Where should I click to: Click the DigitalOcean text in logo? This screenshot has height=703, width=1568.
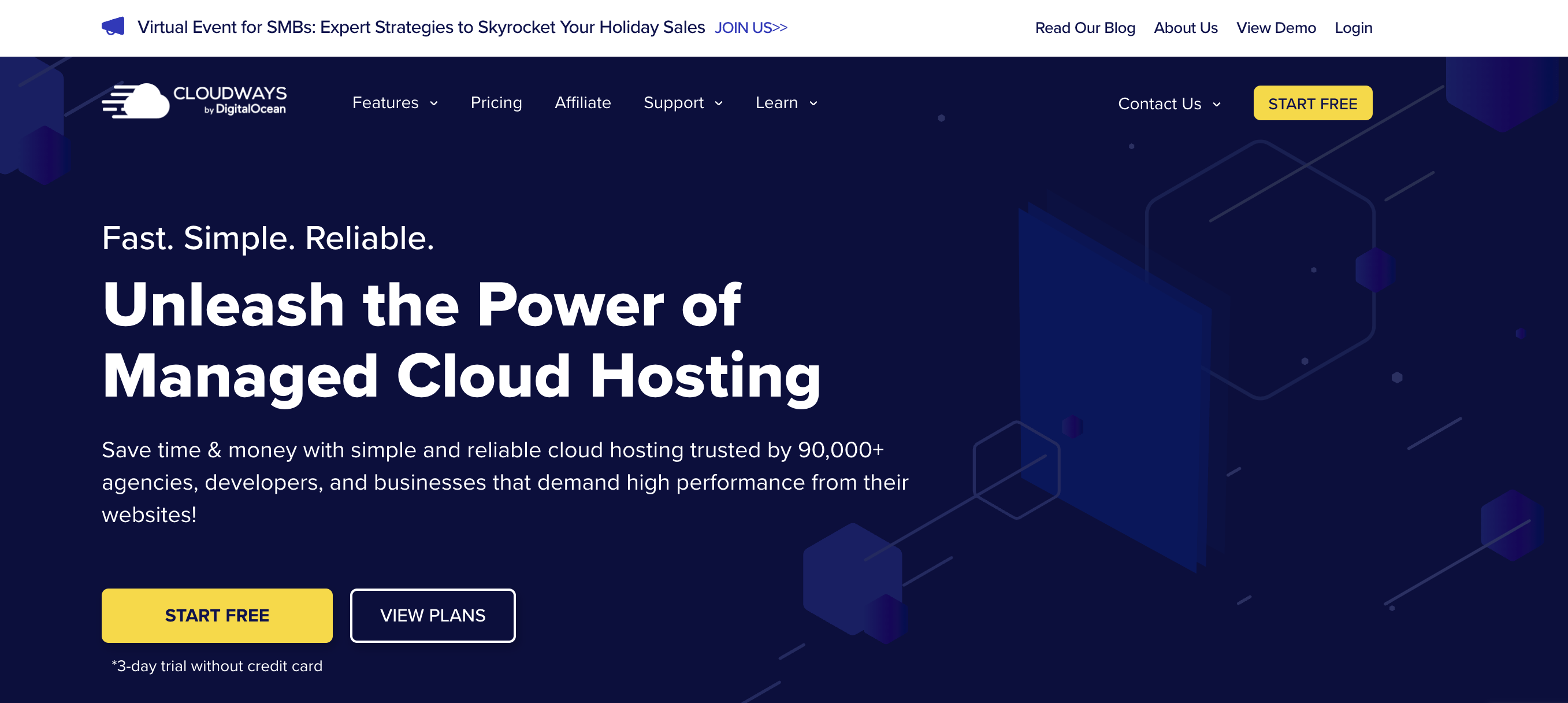[x=250, y=110]
